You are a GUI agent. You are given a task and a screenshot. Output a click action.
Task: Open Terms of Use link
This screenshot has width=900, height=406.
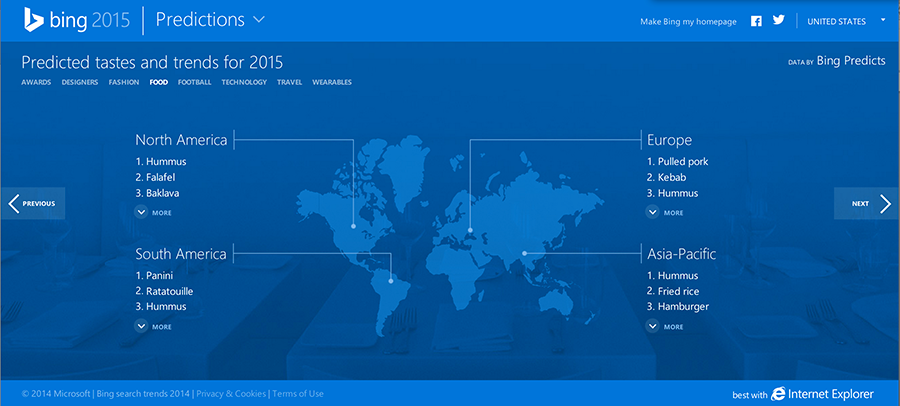[298, 394]
